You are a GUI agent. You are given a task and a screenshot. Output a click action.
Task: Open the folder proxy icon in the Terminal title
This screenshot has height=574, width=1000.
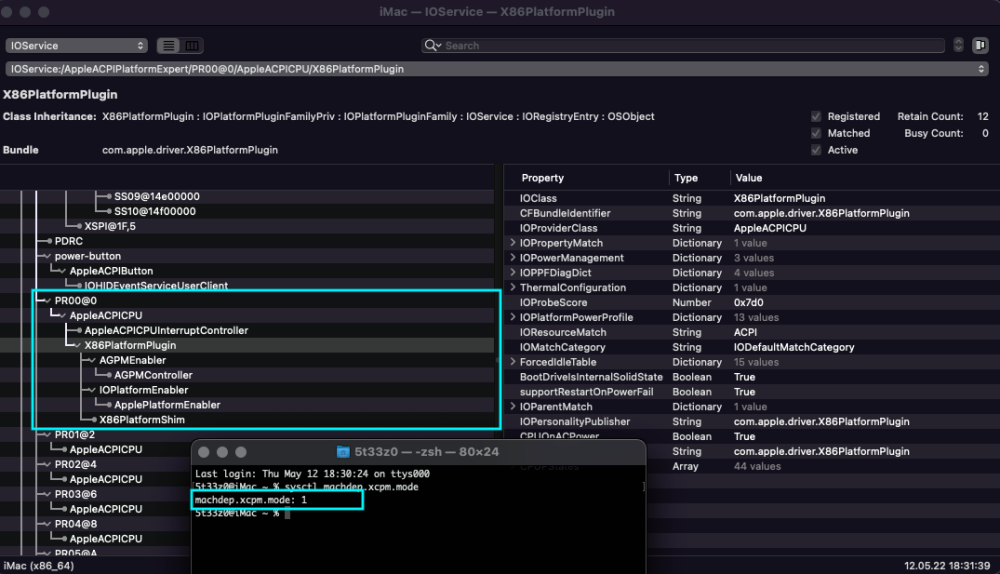click(343, 452)
